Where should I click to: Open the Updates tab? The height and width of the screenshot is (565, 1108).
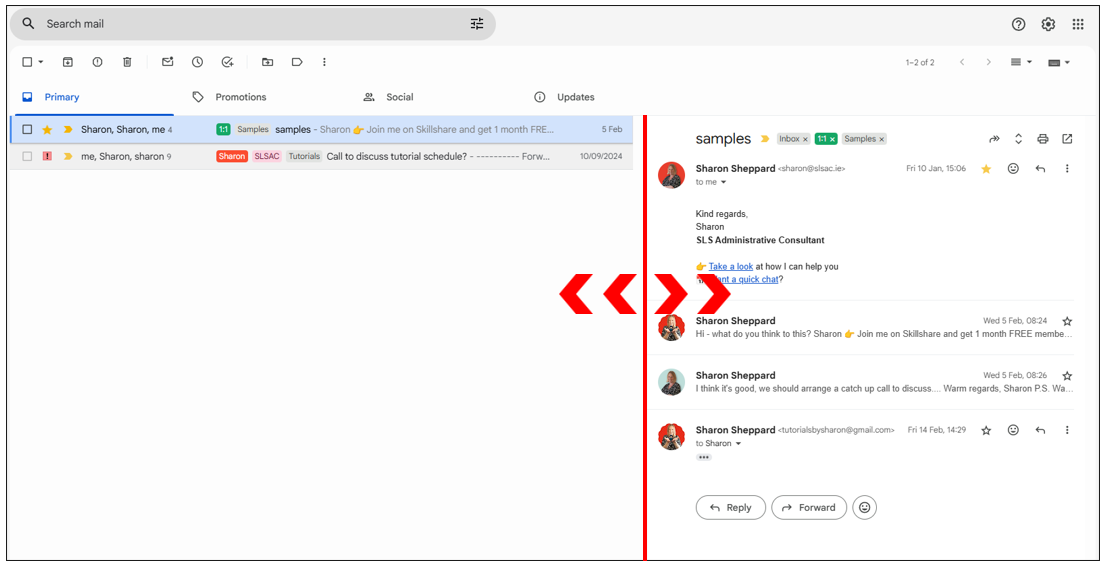(575, 97)
